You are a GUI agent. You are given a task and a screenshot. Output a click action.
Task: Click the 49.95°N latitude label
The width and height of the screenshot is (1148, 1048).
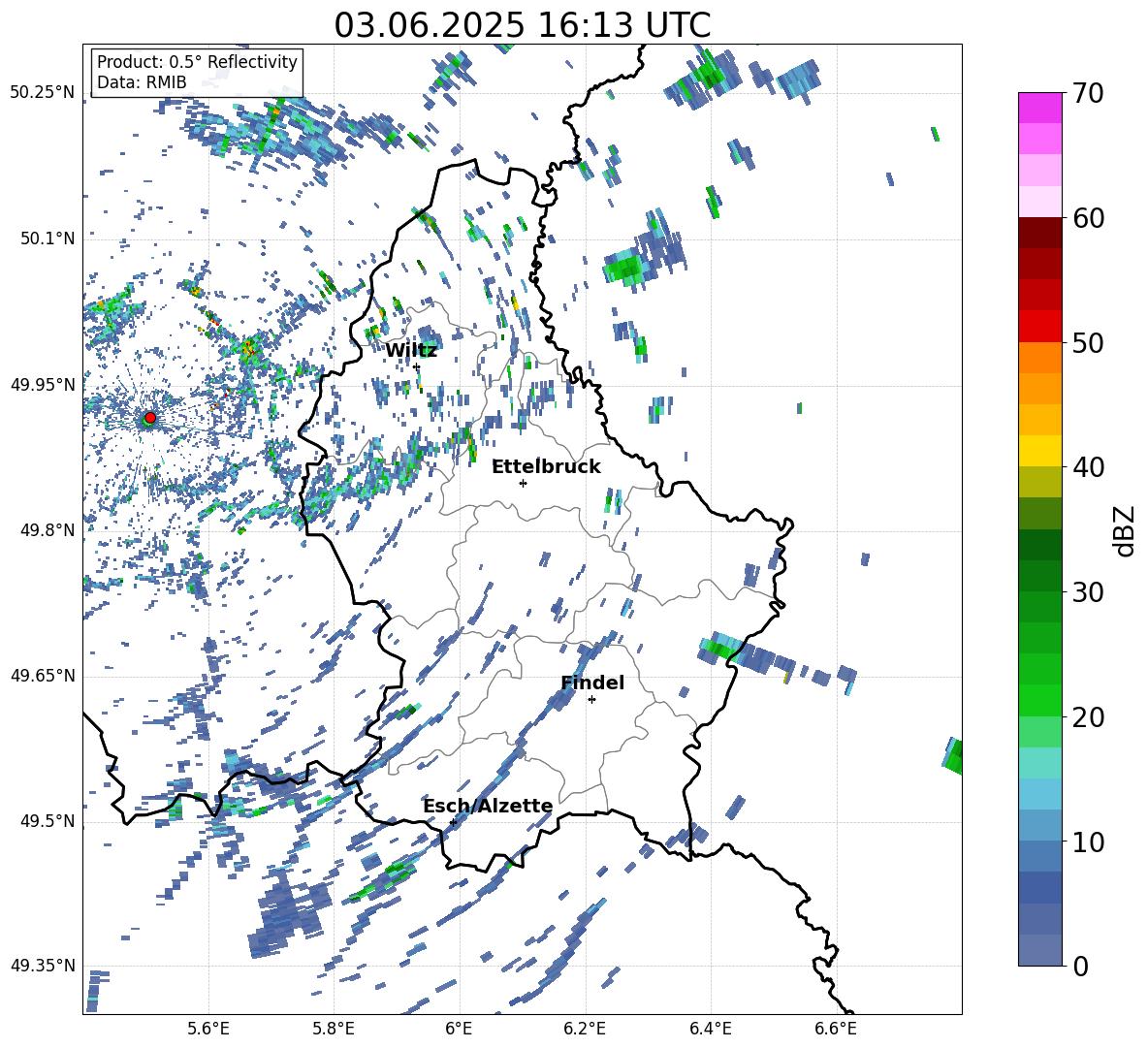point(43,384)
